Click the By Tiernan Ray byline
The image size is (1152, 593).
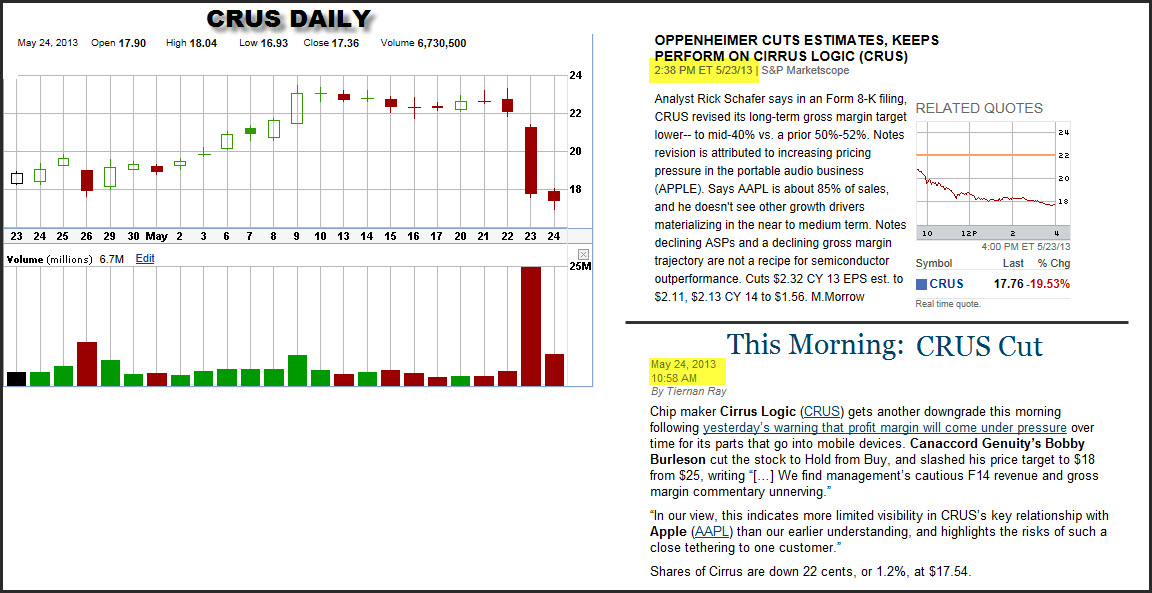pos(688,392)
